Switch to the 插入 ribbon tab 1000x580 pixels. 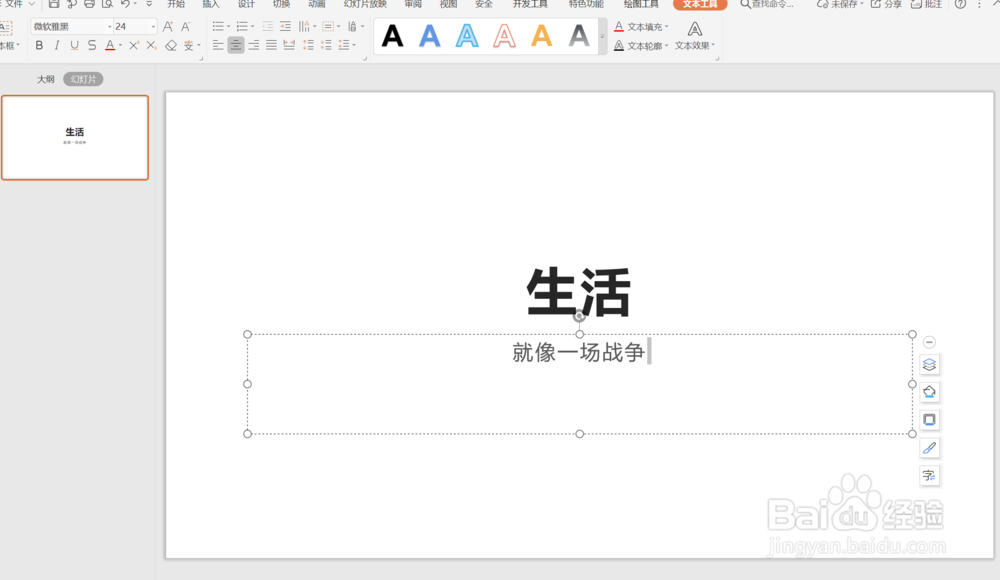210,6
